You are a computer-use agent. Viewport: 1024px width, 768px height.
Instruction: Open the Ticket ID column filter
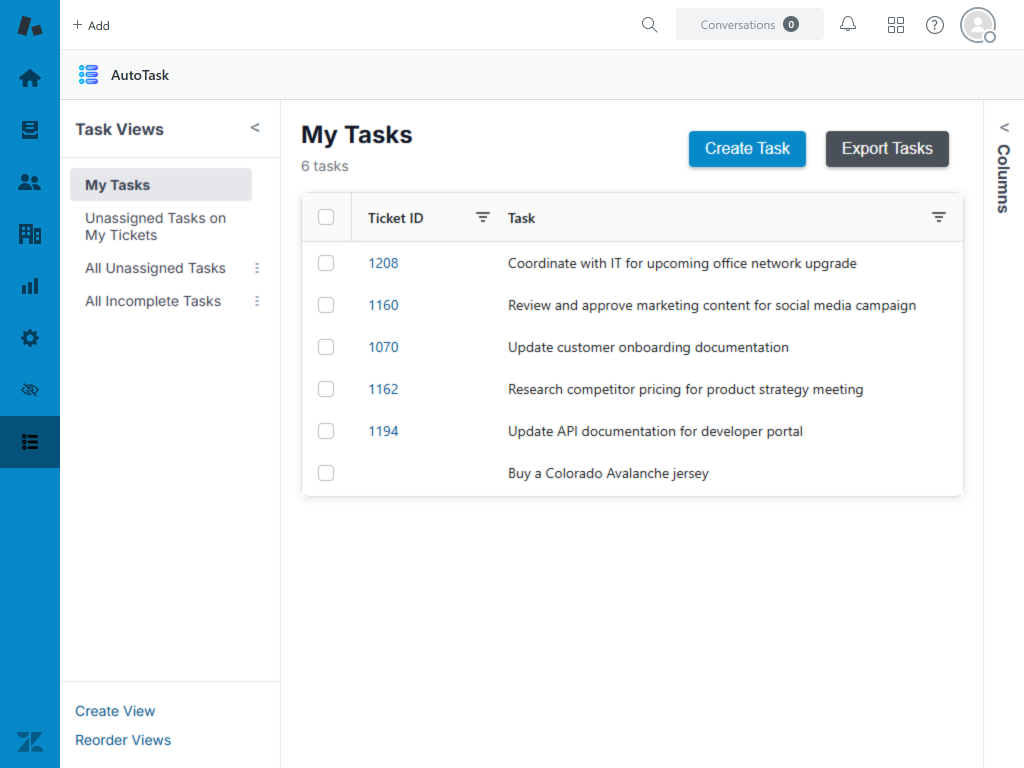pos(483,217)
